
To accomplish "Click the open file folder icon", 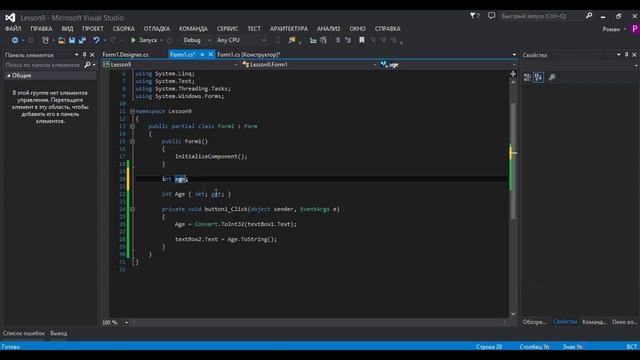I will pyautogui.click(x=61, y=40).
